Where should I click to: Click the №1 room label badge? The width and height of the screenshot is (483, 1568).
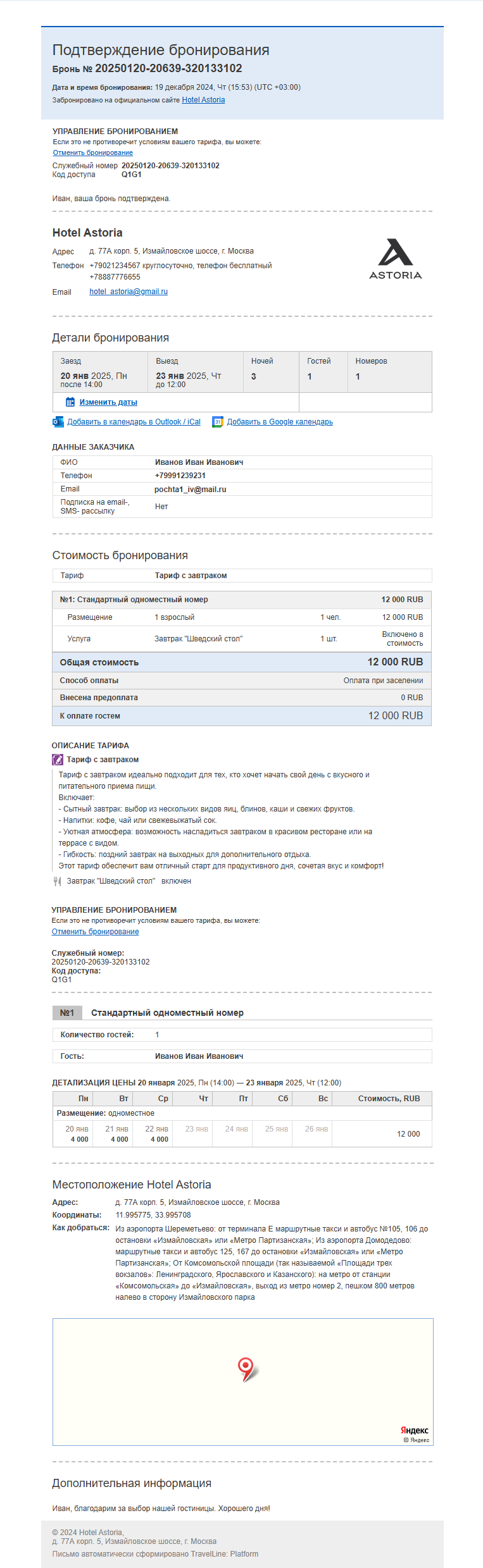(67, 1013)
